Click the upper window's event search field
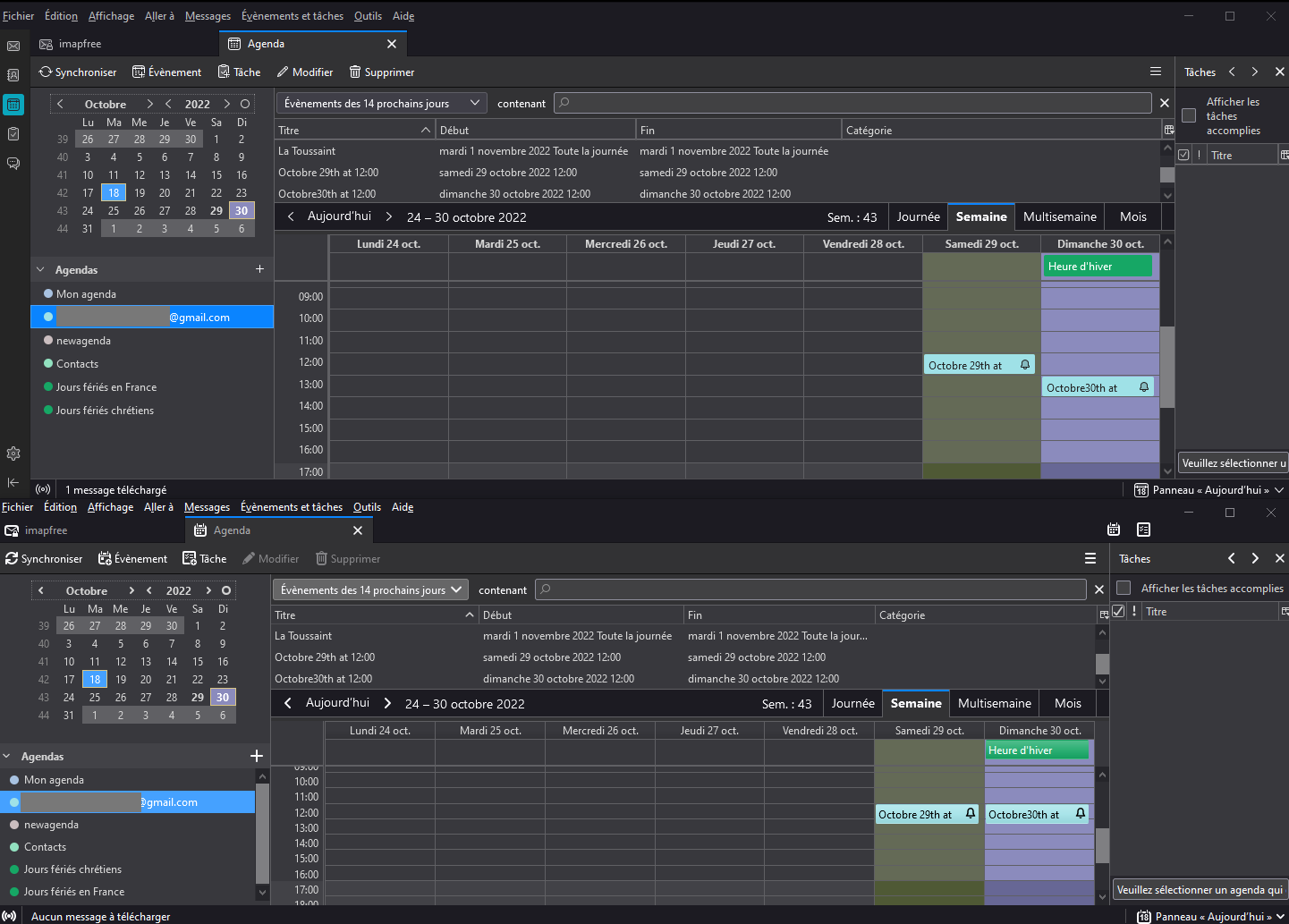 tap(852, 104)
